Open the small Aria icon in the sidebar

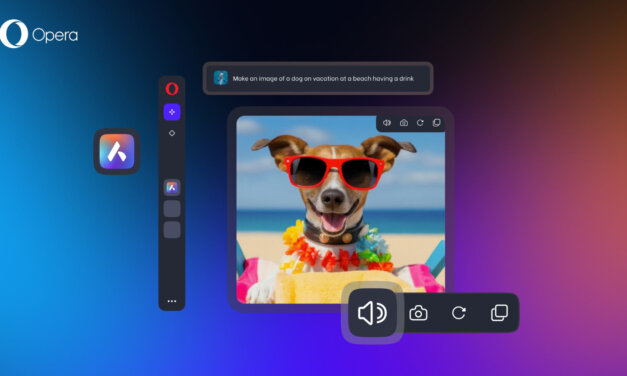(x=172, y=187)
